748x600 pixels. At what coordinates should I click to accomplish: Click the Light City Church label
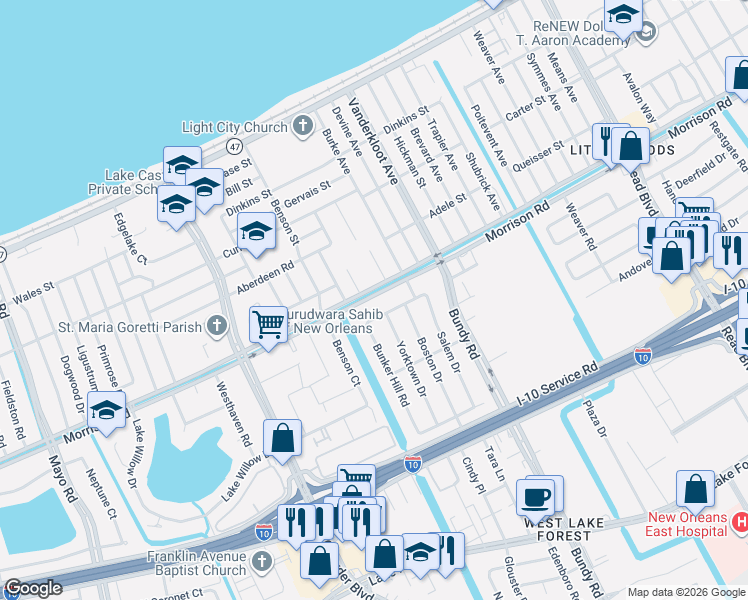(235, 127)
